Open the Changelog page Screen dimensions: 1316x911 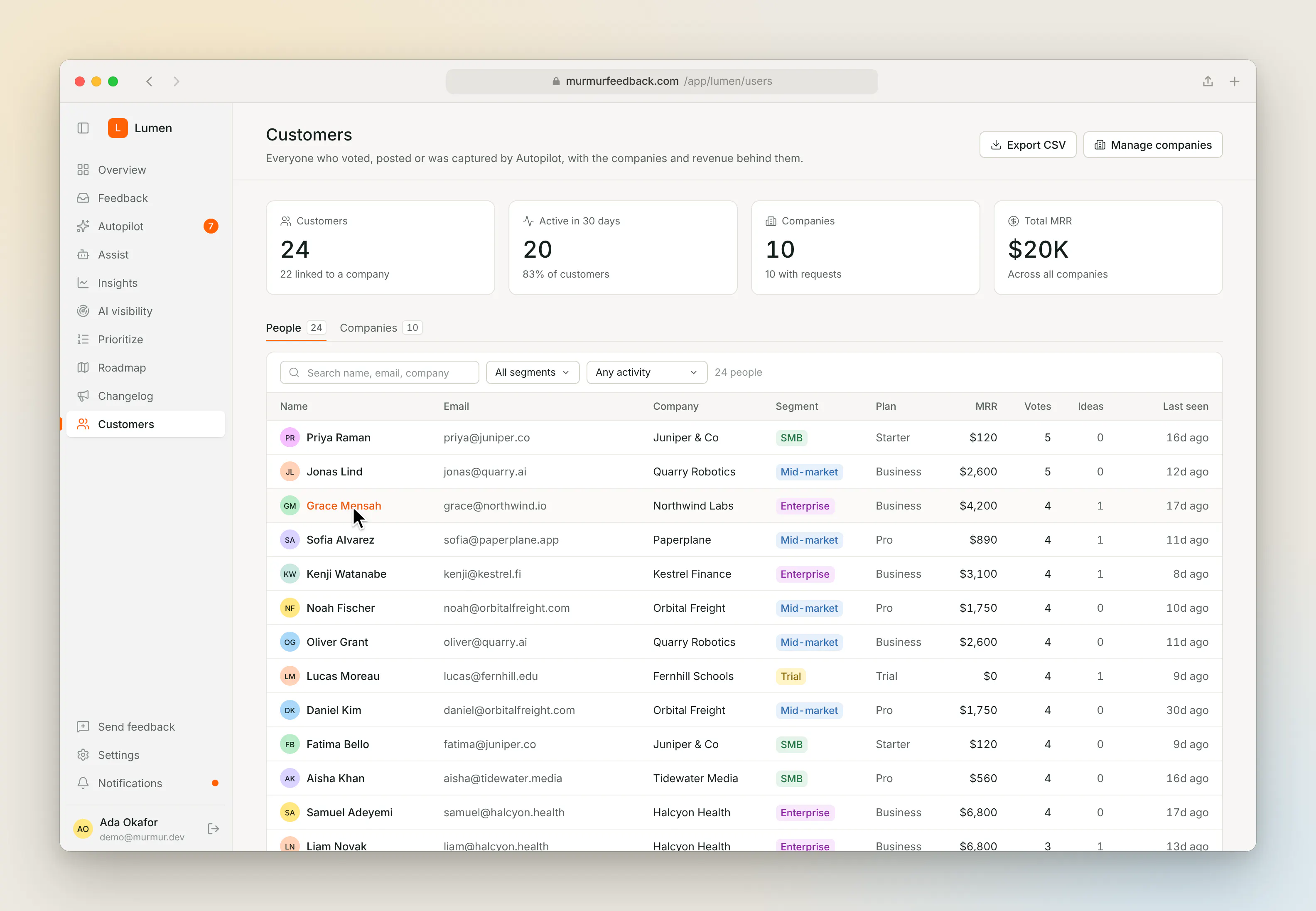145,396
